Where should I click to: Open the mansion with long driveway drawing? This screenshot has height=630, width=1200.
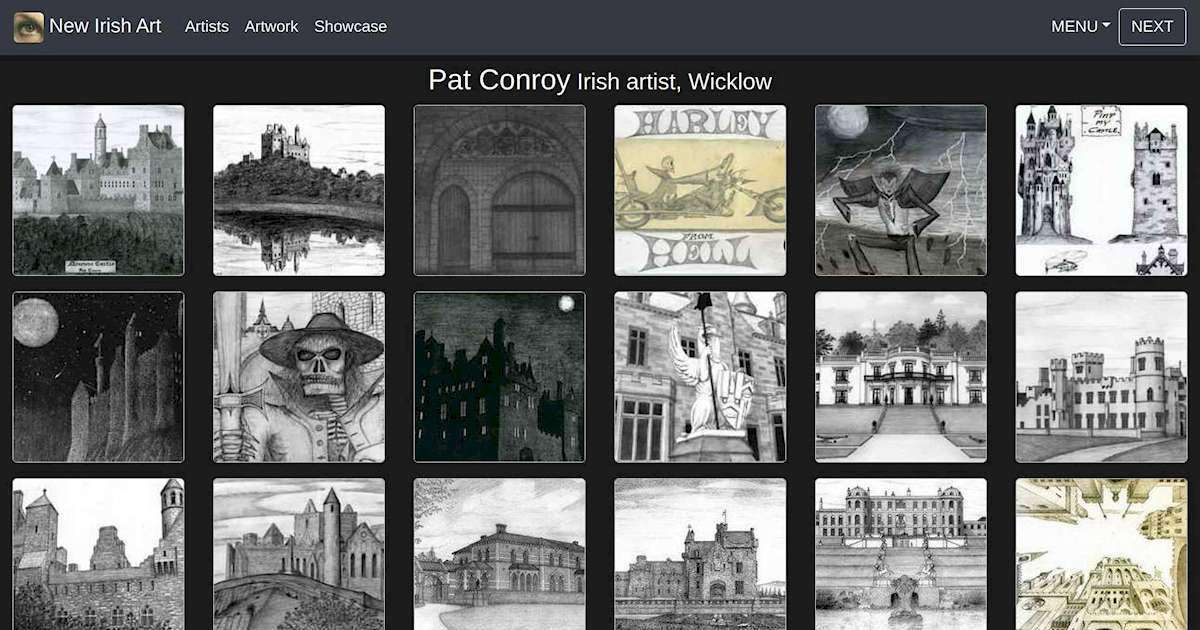[900, 376]
